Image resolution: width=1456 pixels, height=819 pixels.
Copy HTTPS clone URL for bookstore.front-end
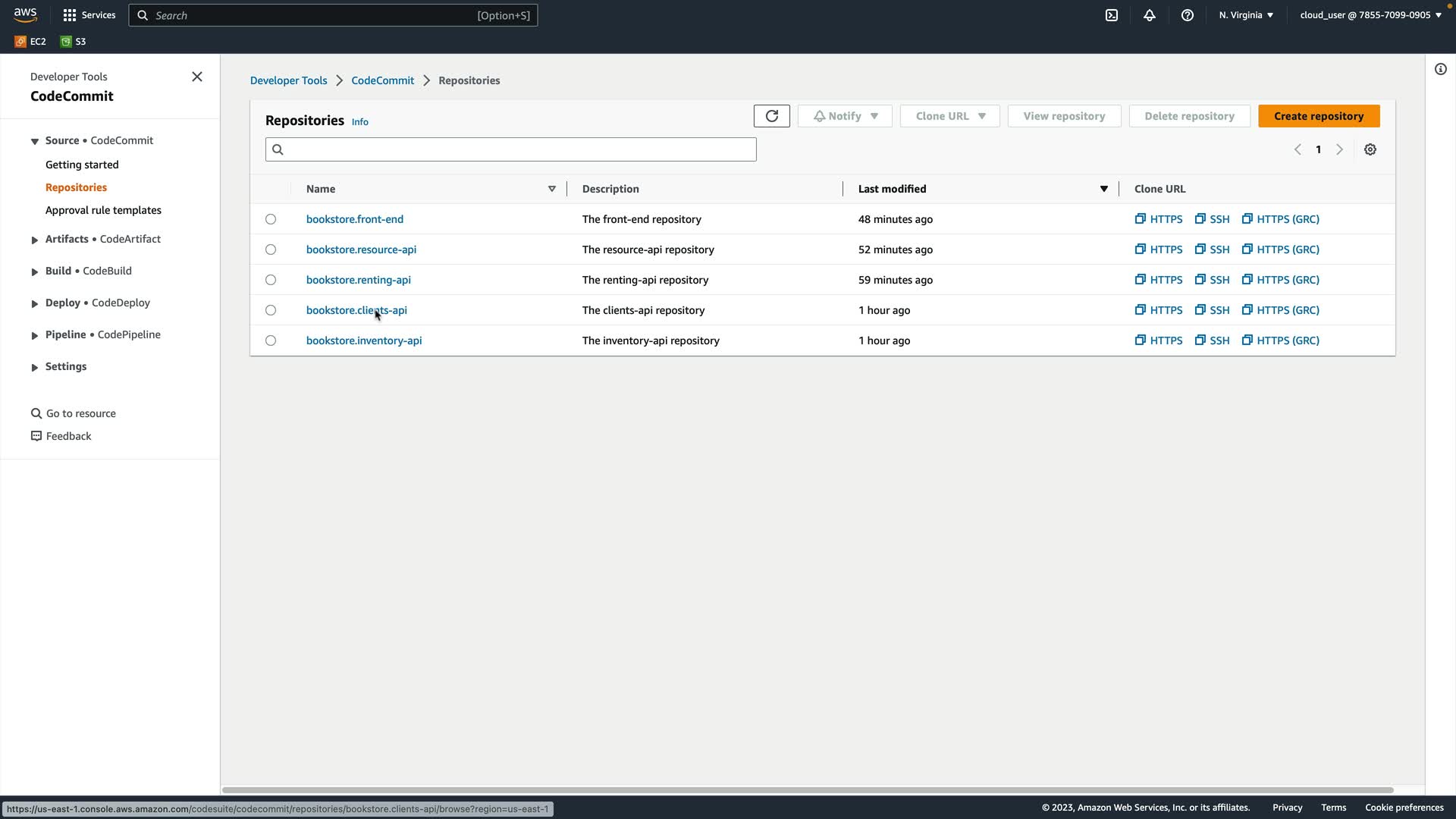coord(1158,219)
